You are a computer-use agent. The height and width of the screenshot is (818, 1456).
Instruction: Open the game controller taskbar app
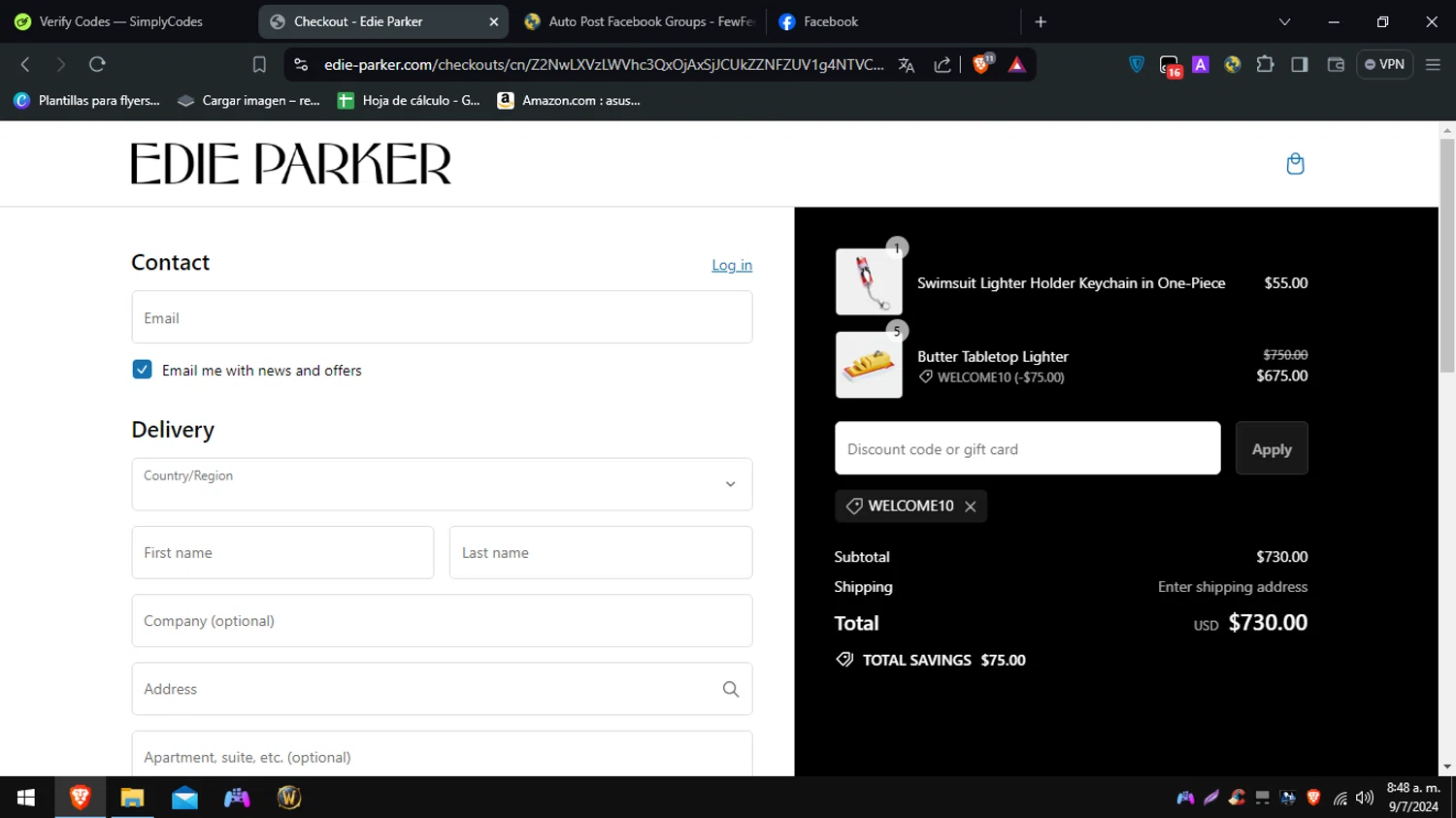237,798
